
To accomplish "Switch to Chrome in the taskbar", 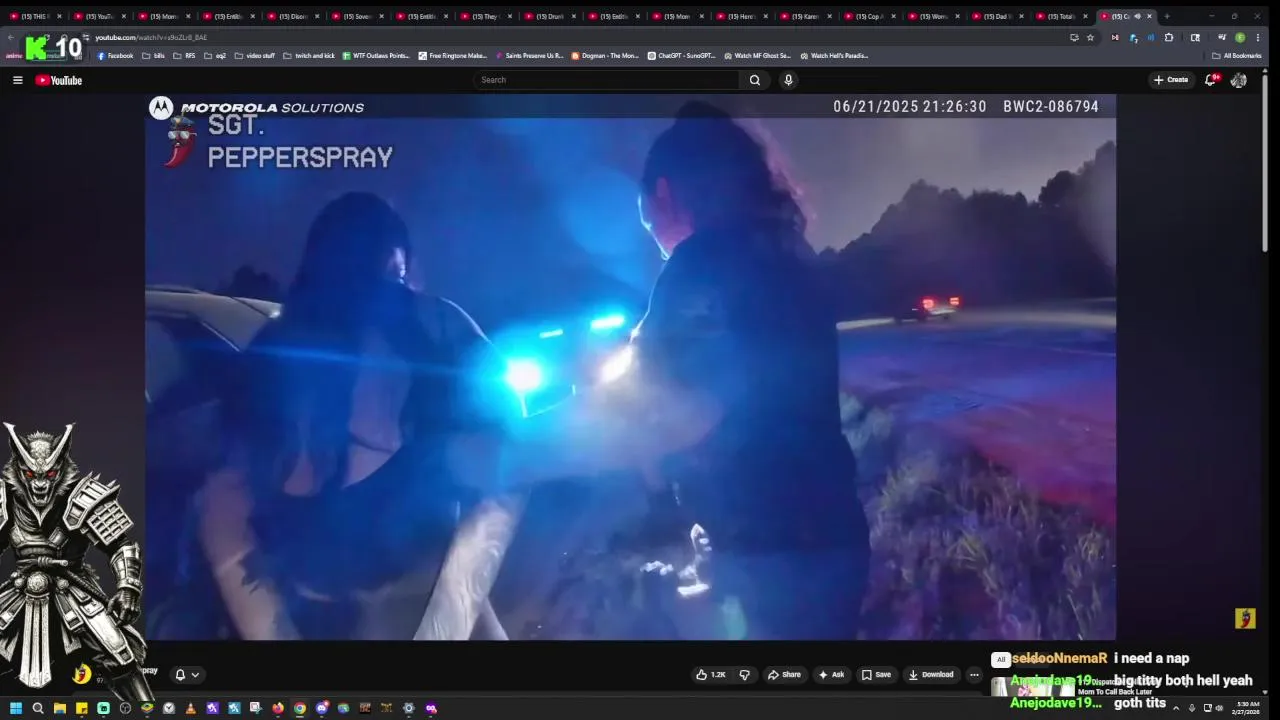I will 300,708.
